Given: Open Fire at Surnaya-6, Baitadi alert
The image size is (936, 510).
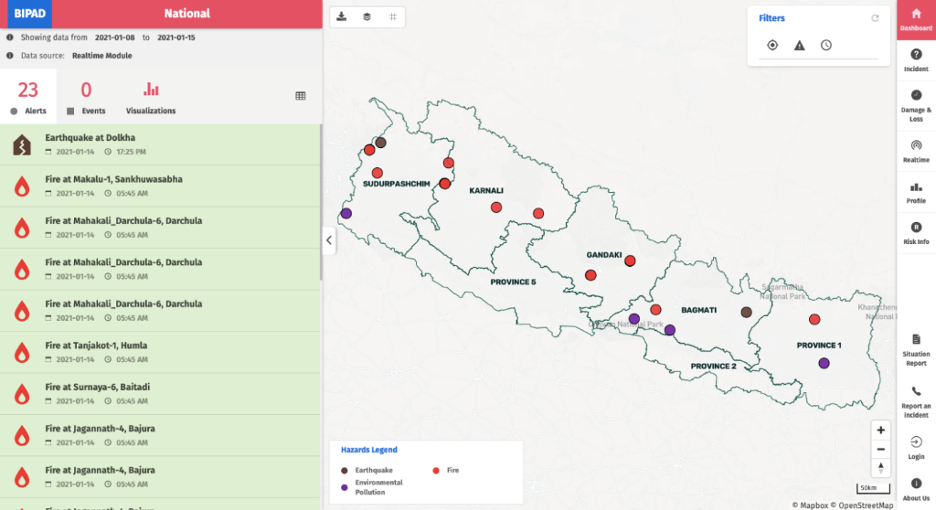Looking at the screenshot, I should 160,394.
